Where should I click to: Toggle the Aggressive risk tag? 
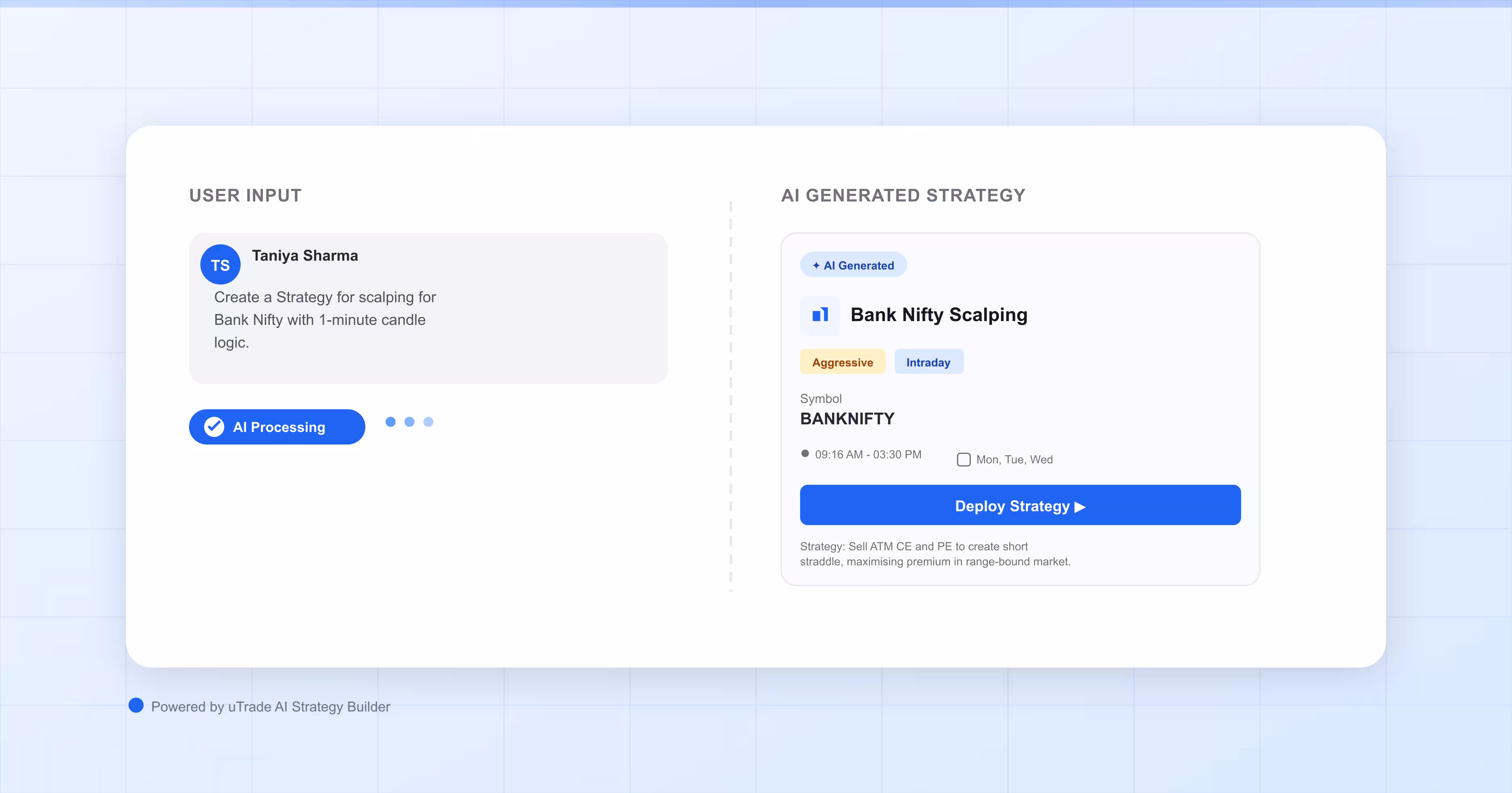842,362
